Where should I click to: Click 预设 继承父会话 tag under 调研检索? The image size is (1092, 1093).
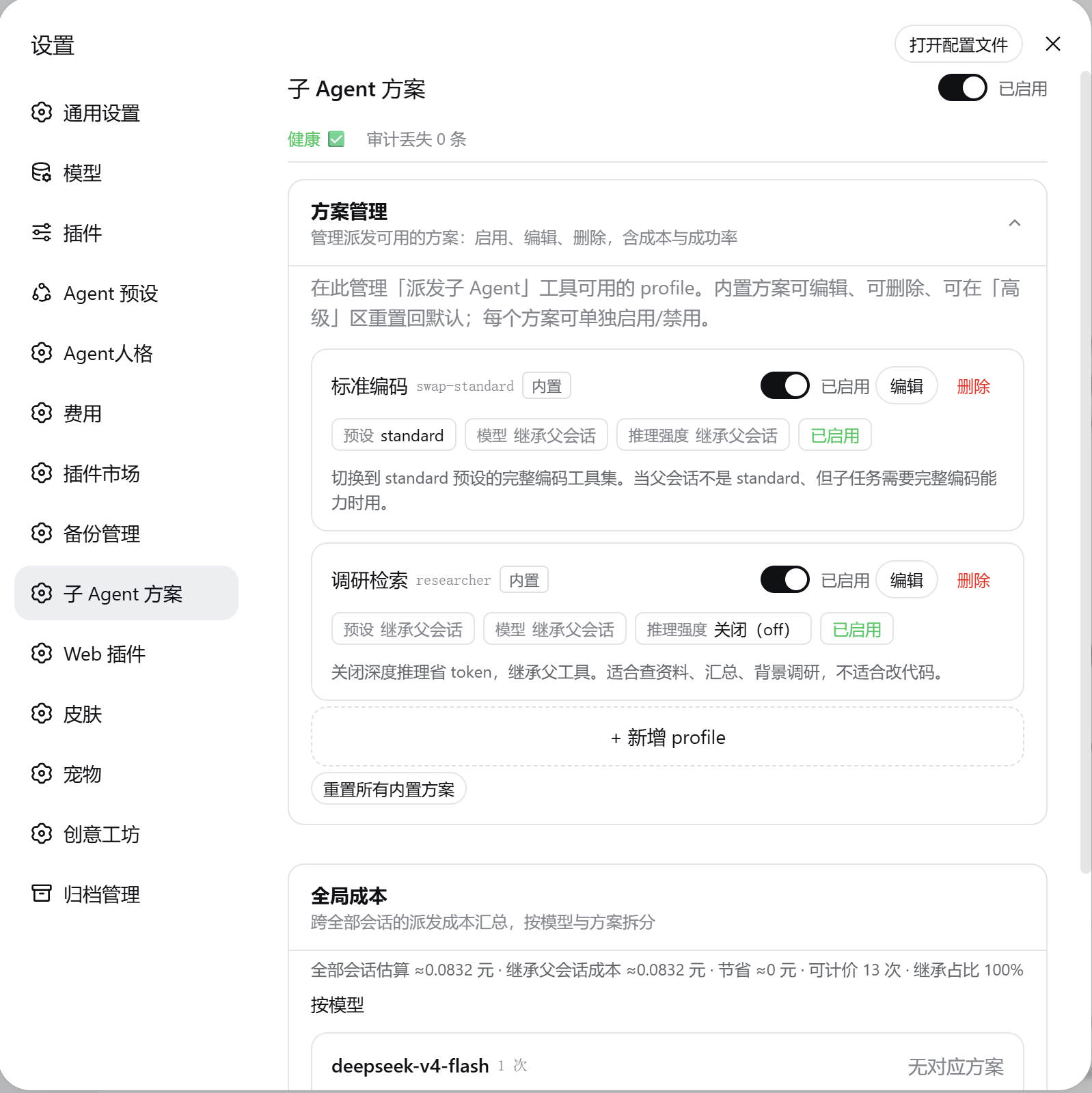[x=403, y=629]
